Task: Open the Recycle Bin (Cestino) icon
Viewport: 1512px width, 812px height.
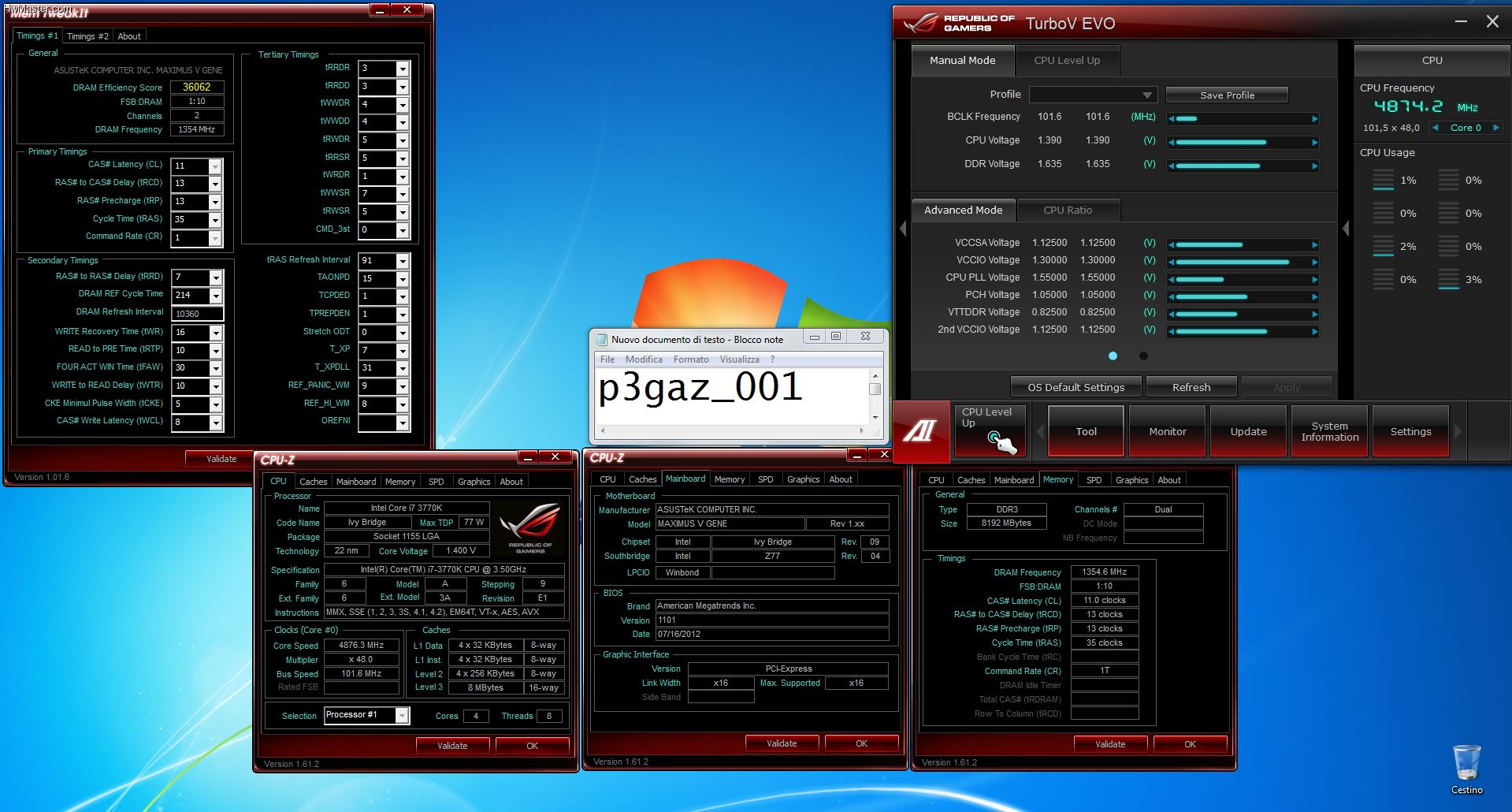Action: pos(1466,769)
